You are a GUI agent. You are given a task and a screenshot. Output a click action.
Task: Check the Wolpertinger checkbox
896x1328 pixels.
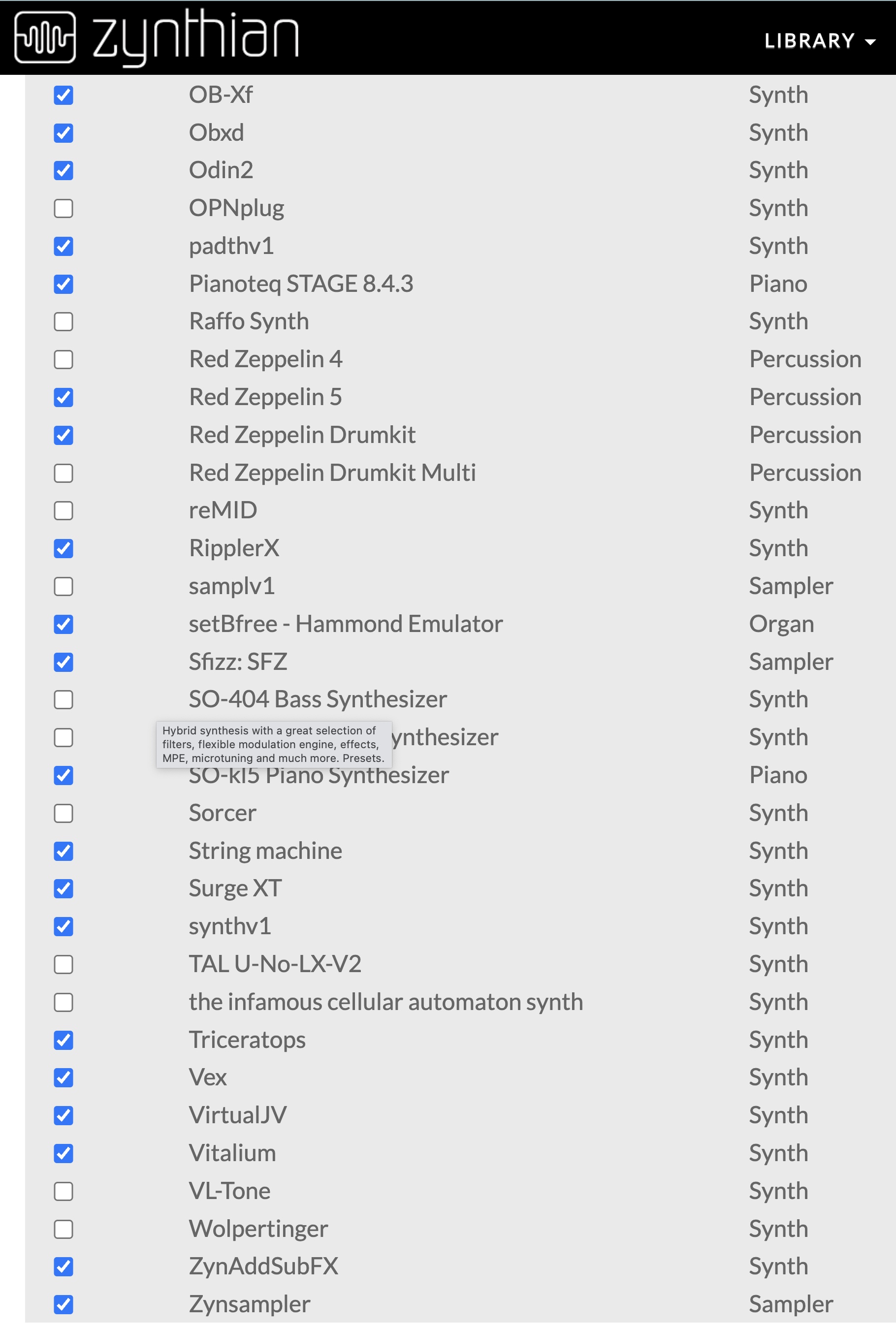[64, 1229]
